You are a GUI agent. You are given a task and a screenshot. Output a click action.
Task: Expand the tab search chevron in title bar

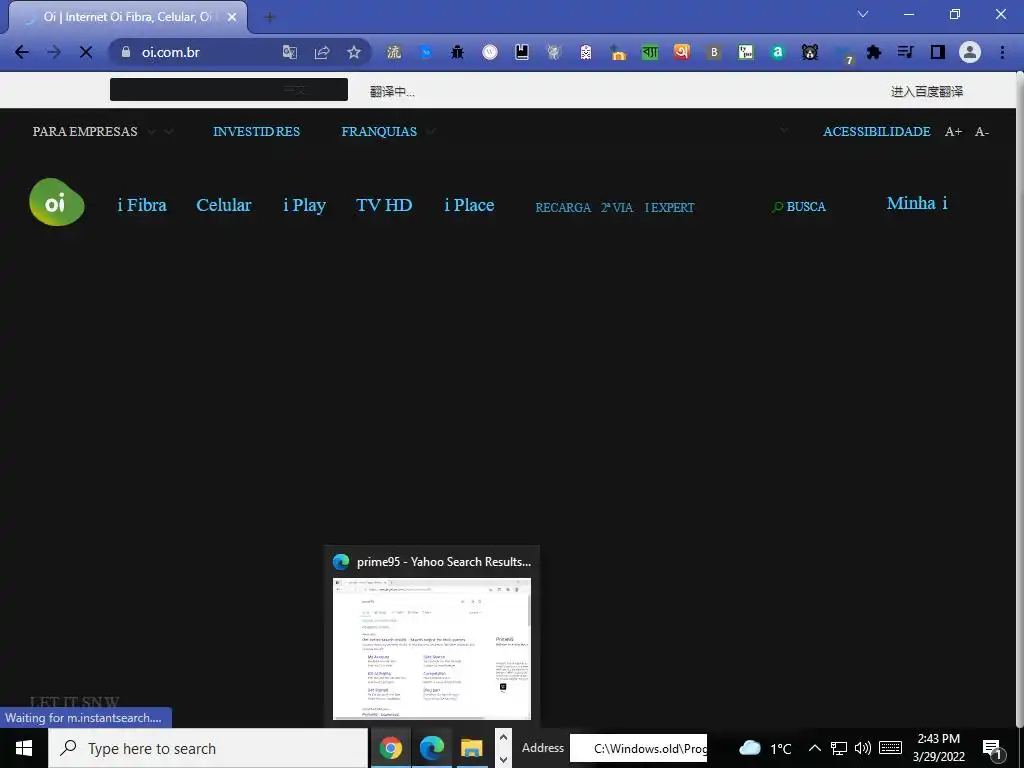pos(863,14)
